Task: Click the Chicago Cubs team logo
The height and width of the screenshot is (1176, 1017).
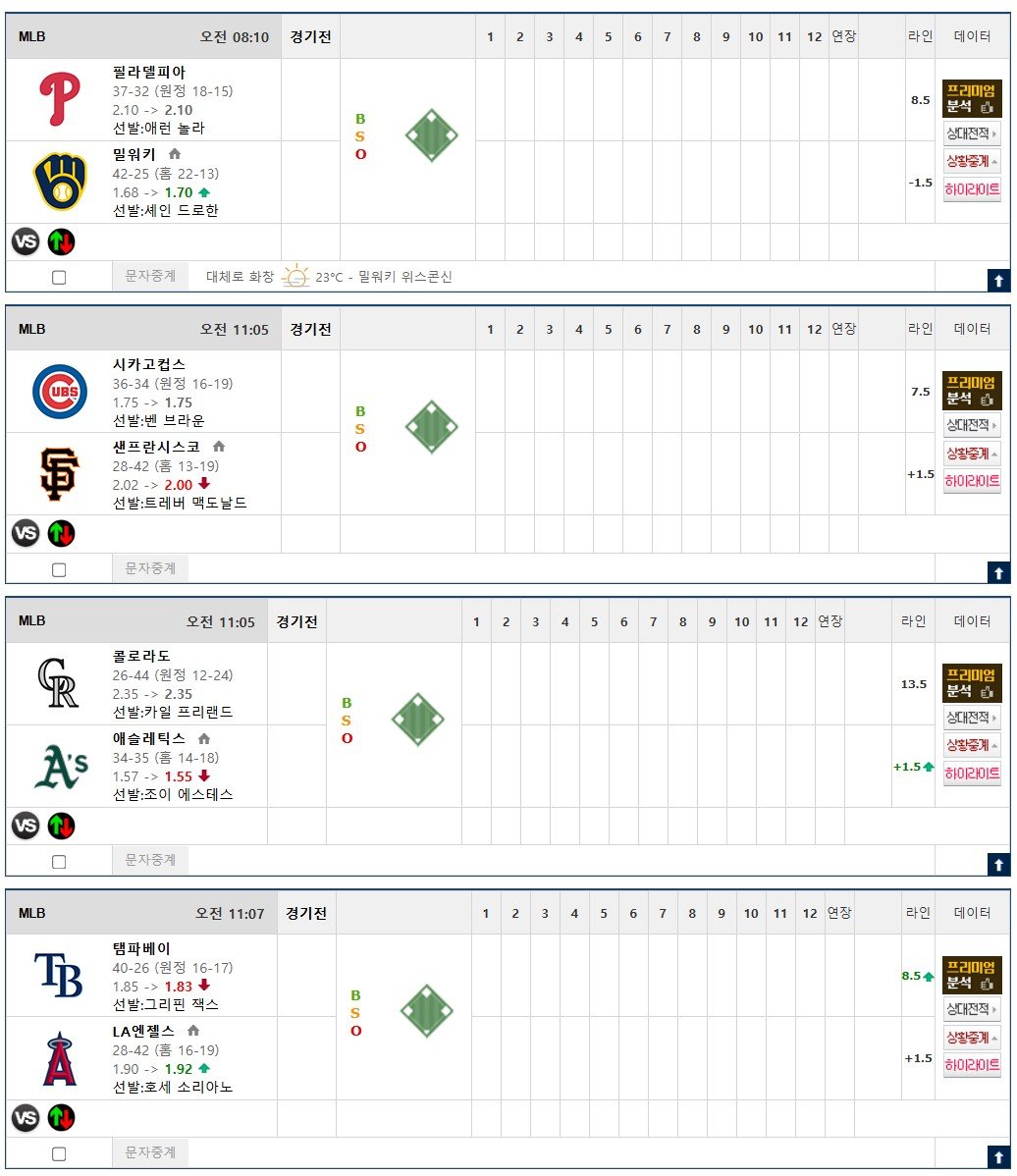Action: pyautogui.click(x=60, y=392)
